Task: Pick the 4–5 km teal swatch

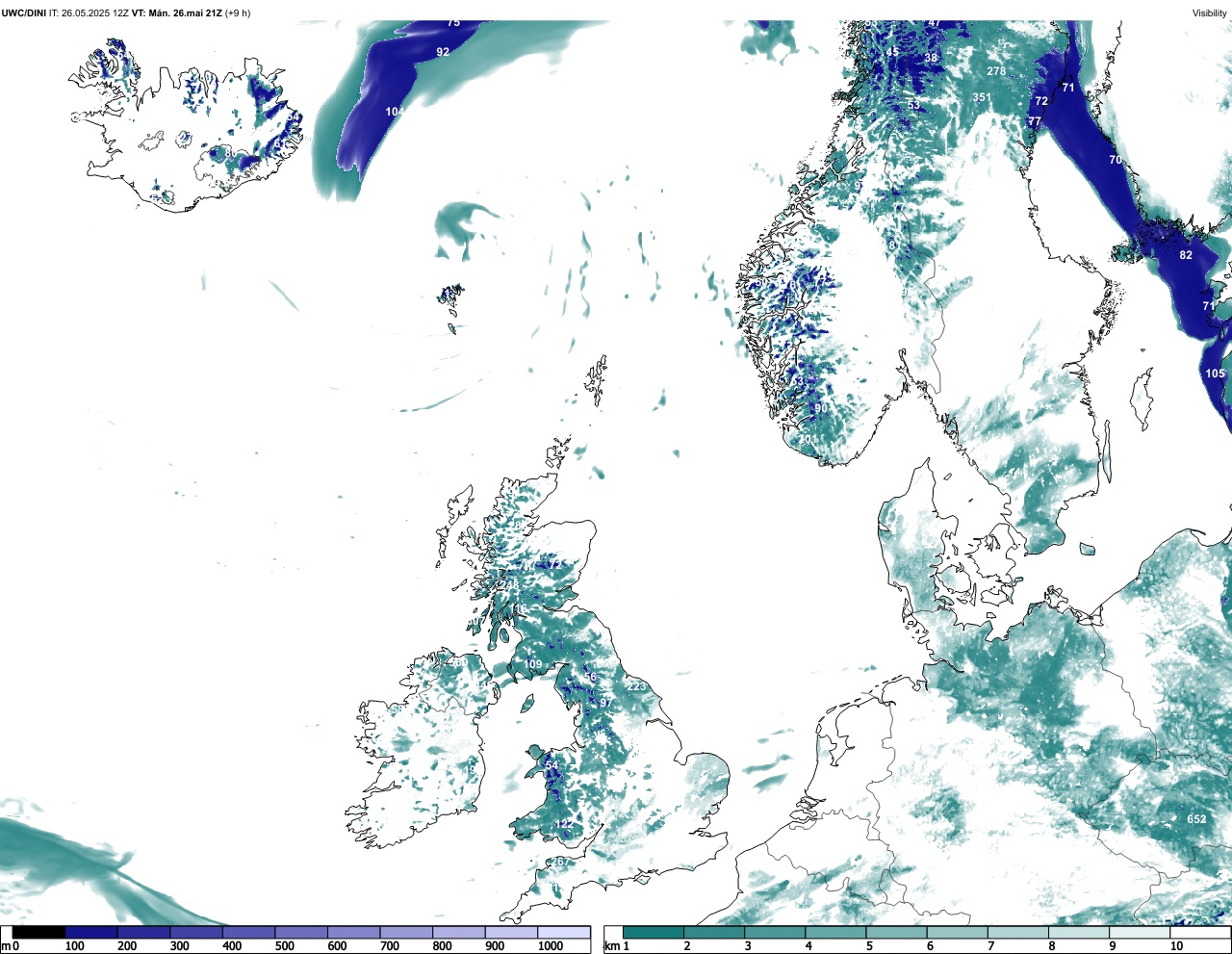Action: point(835,932)
